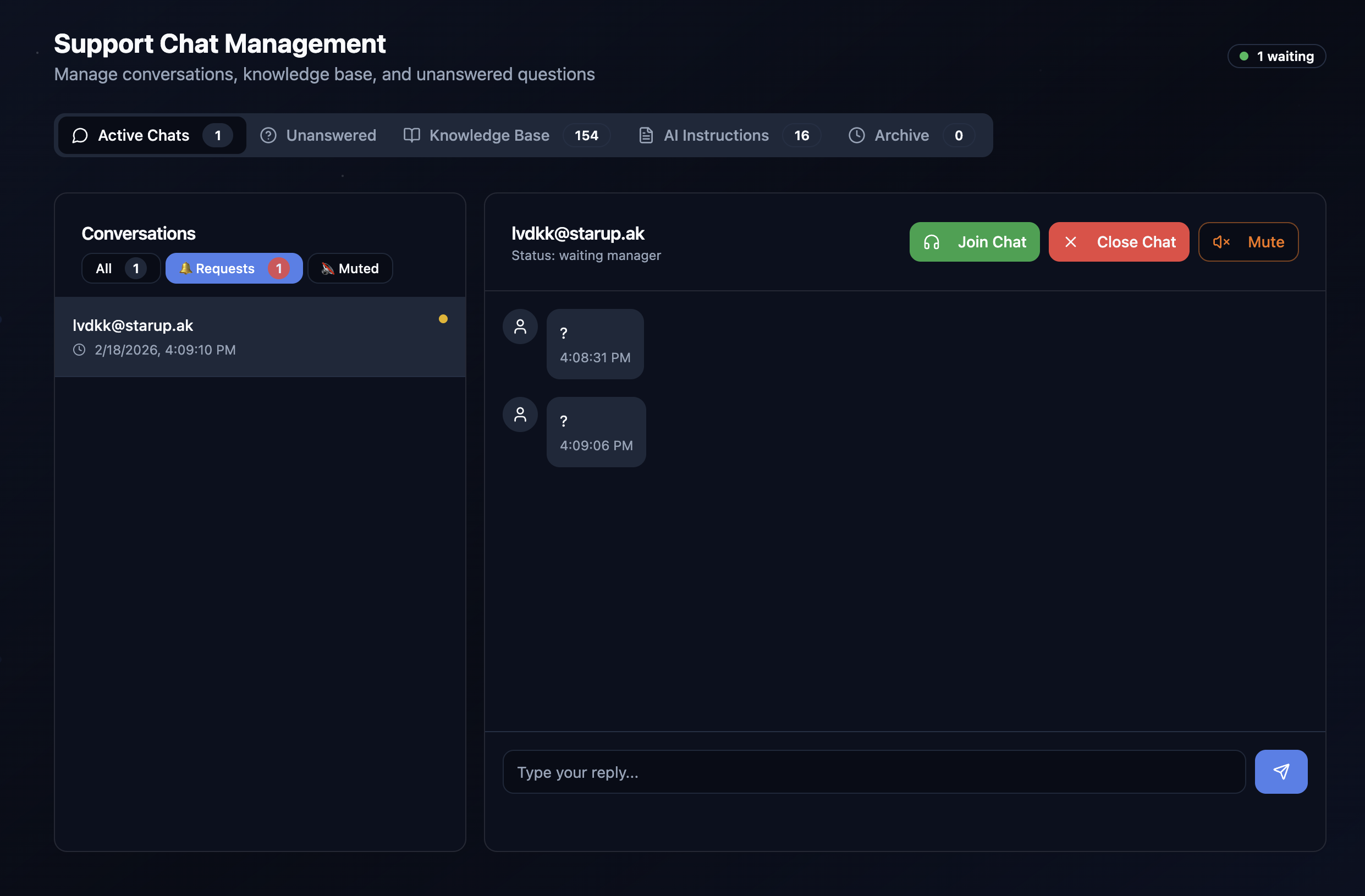Click the headset icon on Join Chat
This screenshot has height=896, width=1365.
(932, 242)
